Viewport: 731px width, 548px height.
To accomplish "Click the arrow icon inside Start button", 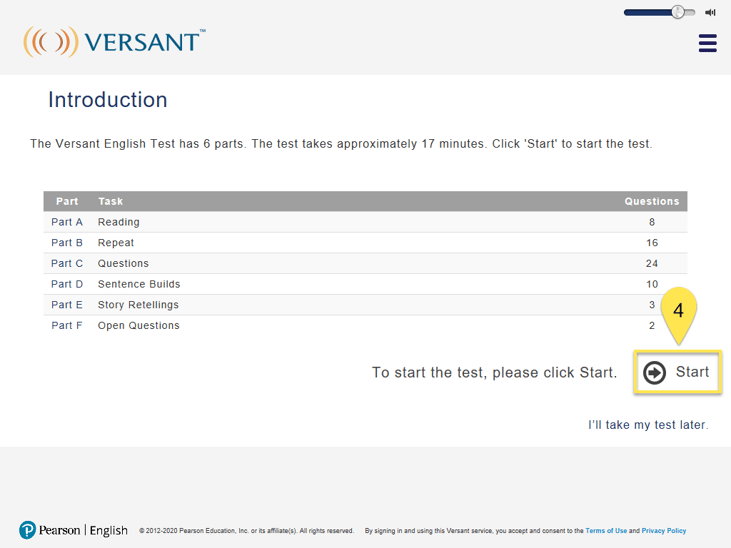I will coord(654,372).
